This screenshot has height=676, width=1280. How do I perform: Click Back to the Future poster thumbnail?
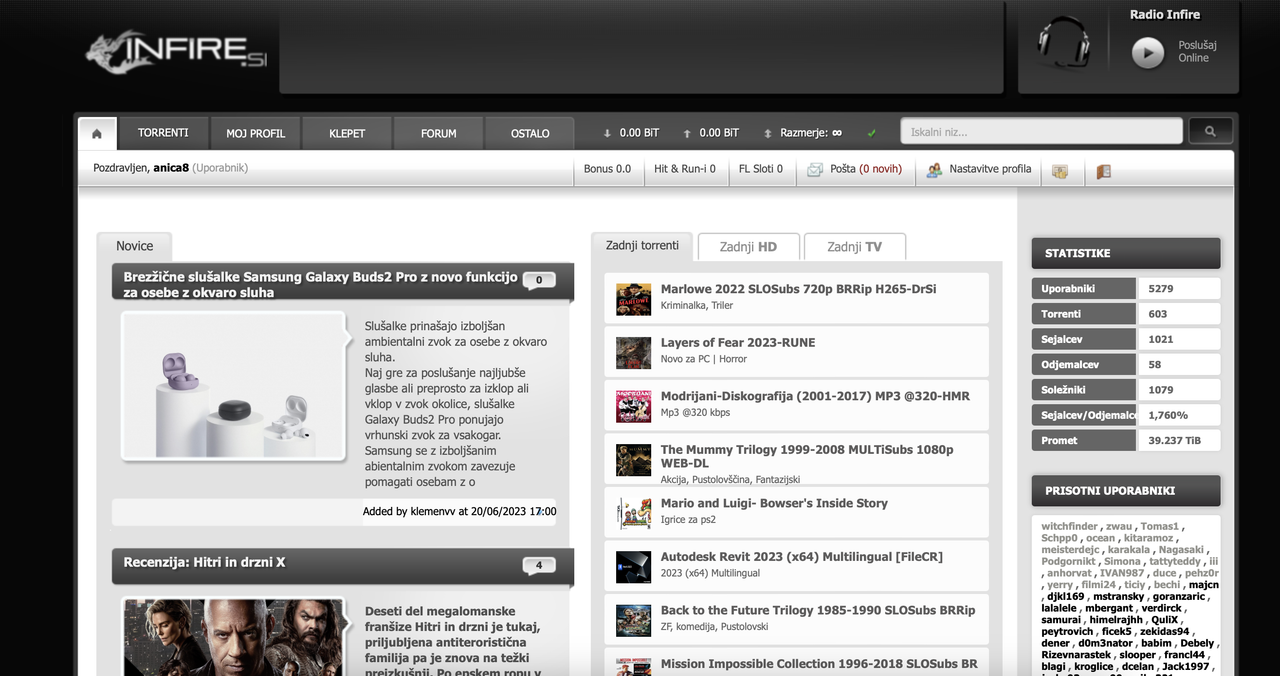pyautogui.click(x=633, y=620)
